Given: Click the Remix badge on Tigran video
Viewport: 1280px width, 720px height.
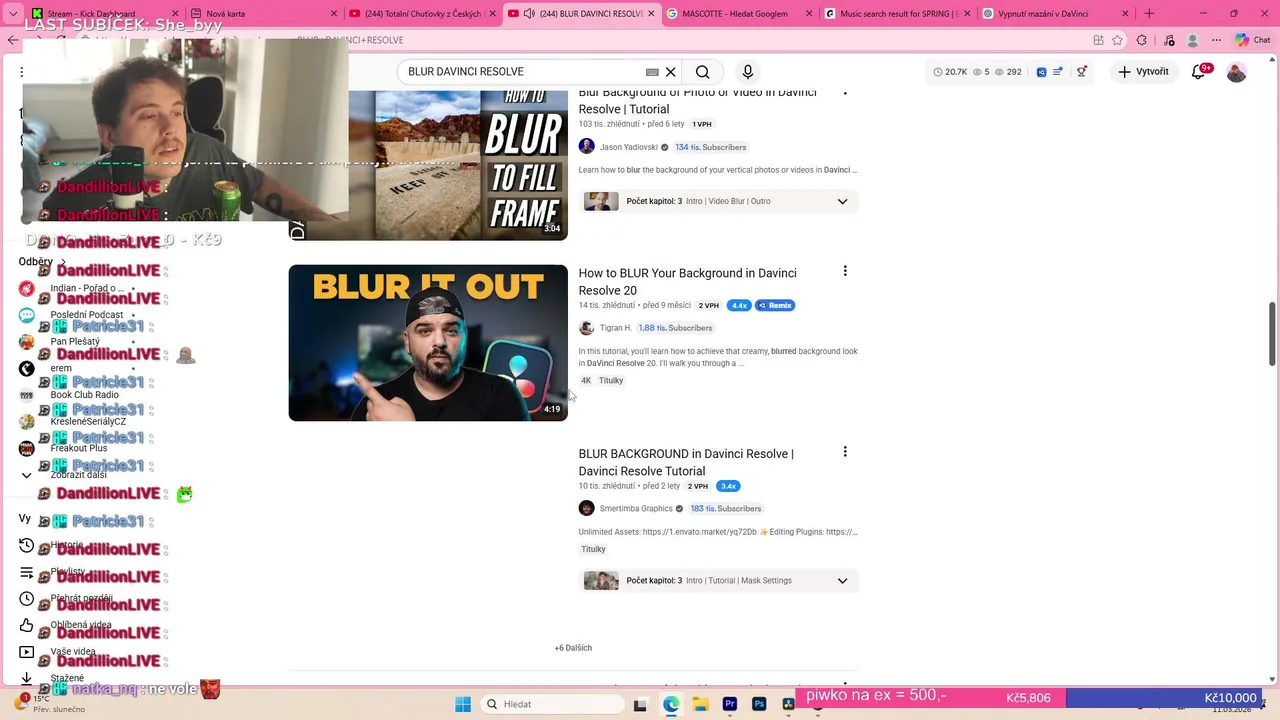Looking at the screenshot, I should pyautogui.click(x=775, y=305).
